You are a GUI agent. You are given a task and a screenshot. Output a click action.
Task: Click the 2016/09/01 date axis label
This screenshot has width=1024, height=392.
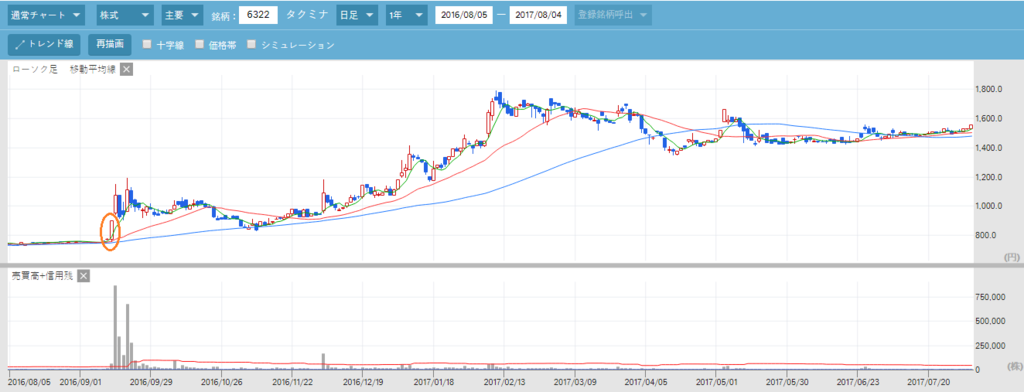80,381
